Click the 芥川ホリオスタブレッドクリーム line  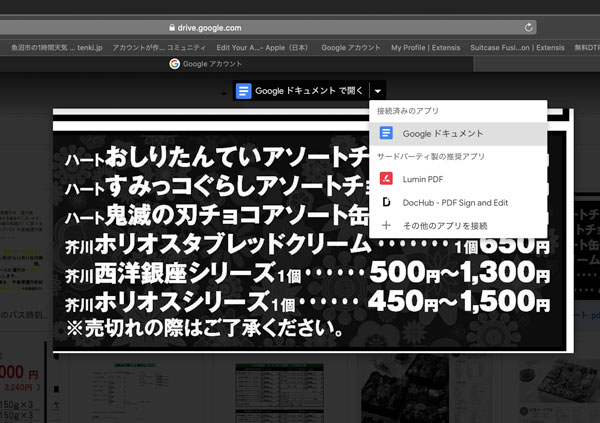tap(308, 244)
